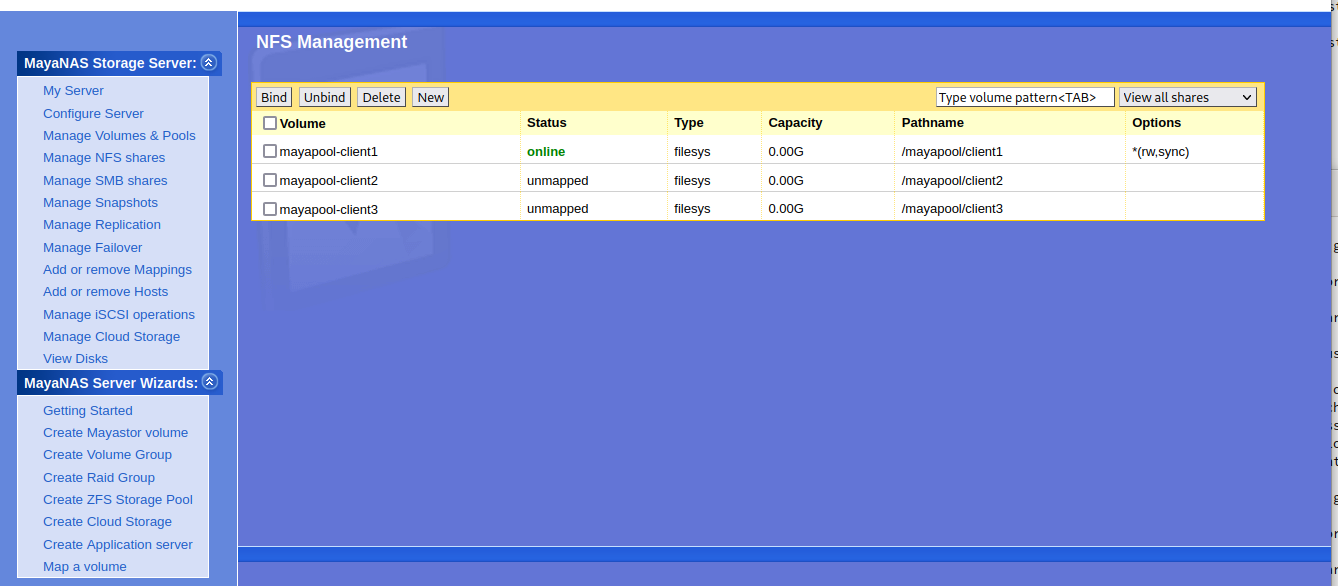Focus the volume pattern search field
The width and height of the screenshot is (1338, 586).
coord(1024,97)
